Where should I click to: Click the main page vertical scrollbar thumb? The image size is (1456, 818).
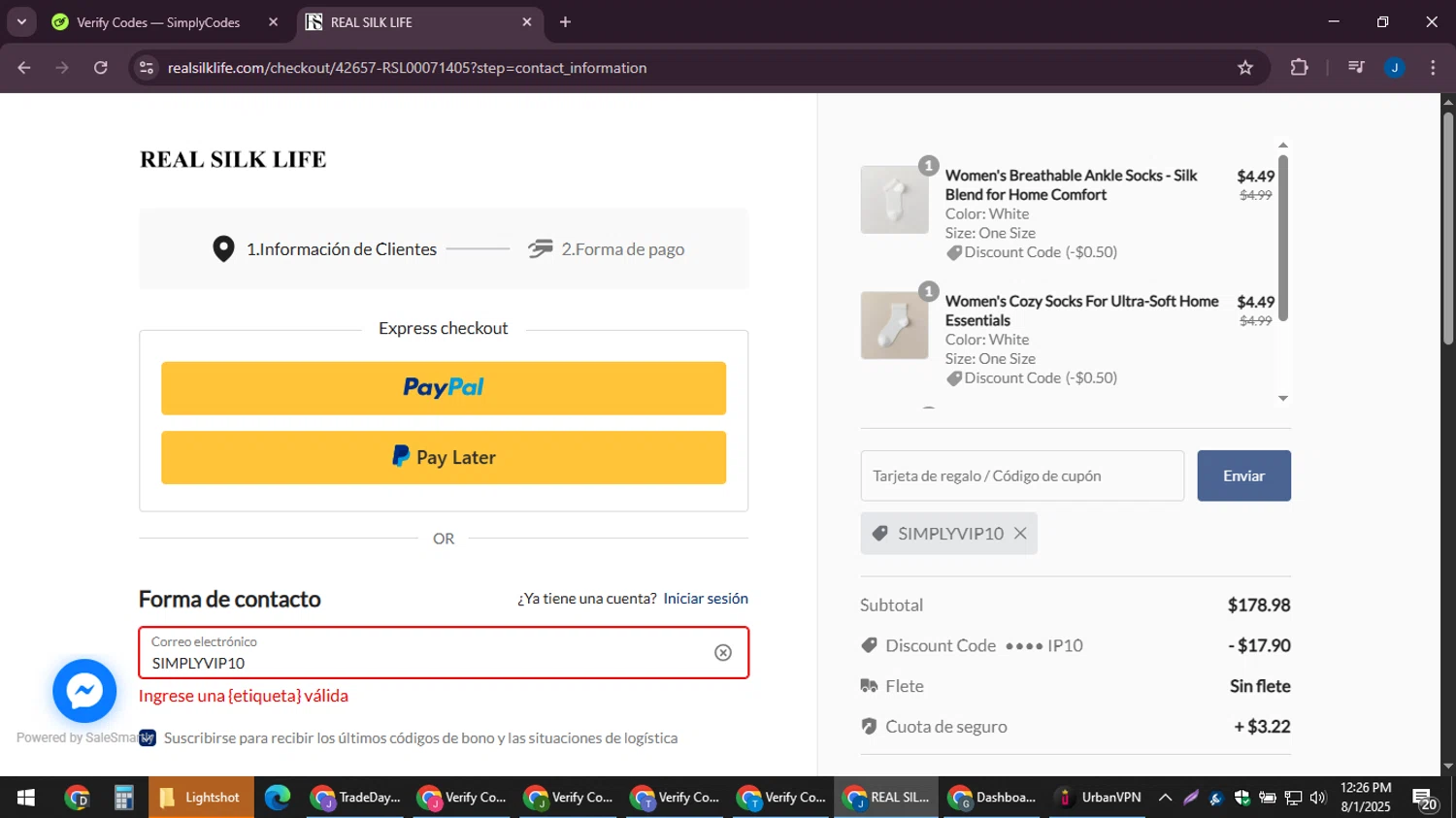coord(1448,228)
